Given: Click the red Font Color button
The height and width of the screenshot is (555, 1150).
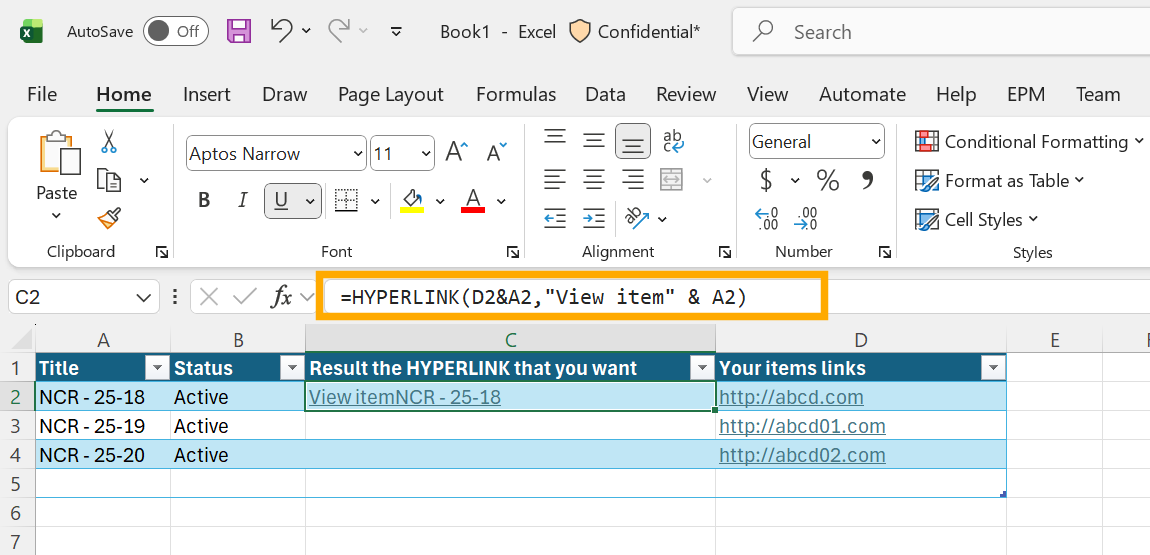Looking at the screenshot, I should pyautogui.click(x=473, y=200).
